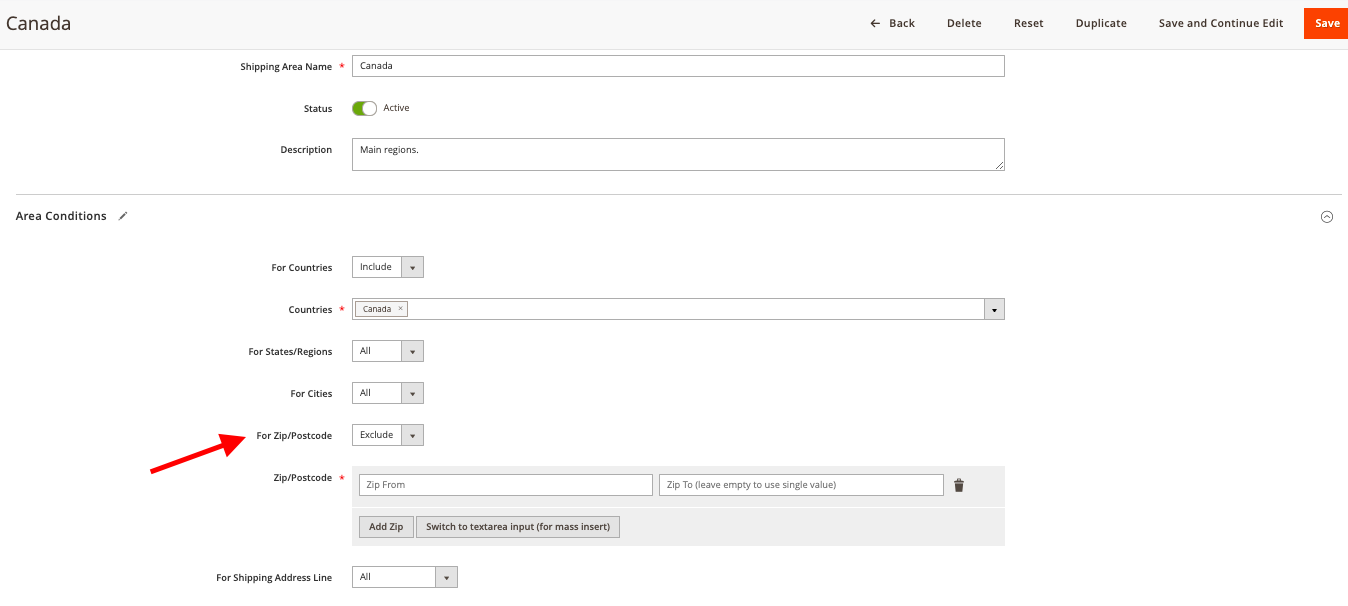Image resolution: width=1348 pixels, height=606 pixels.
Task: Open the For Cities dropdown
Action: [388, 393]
